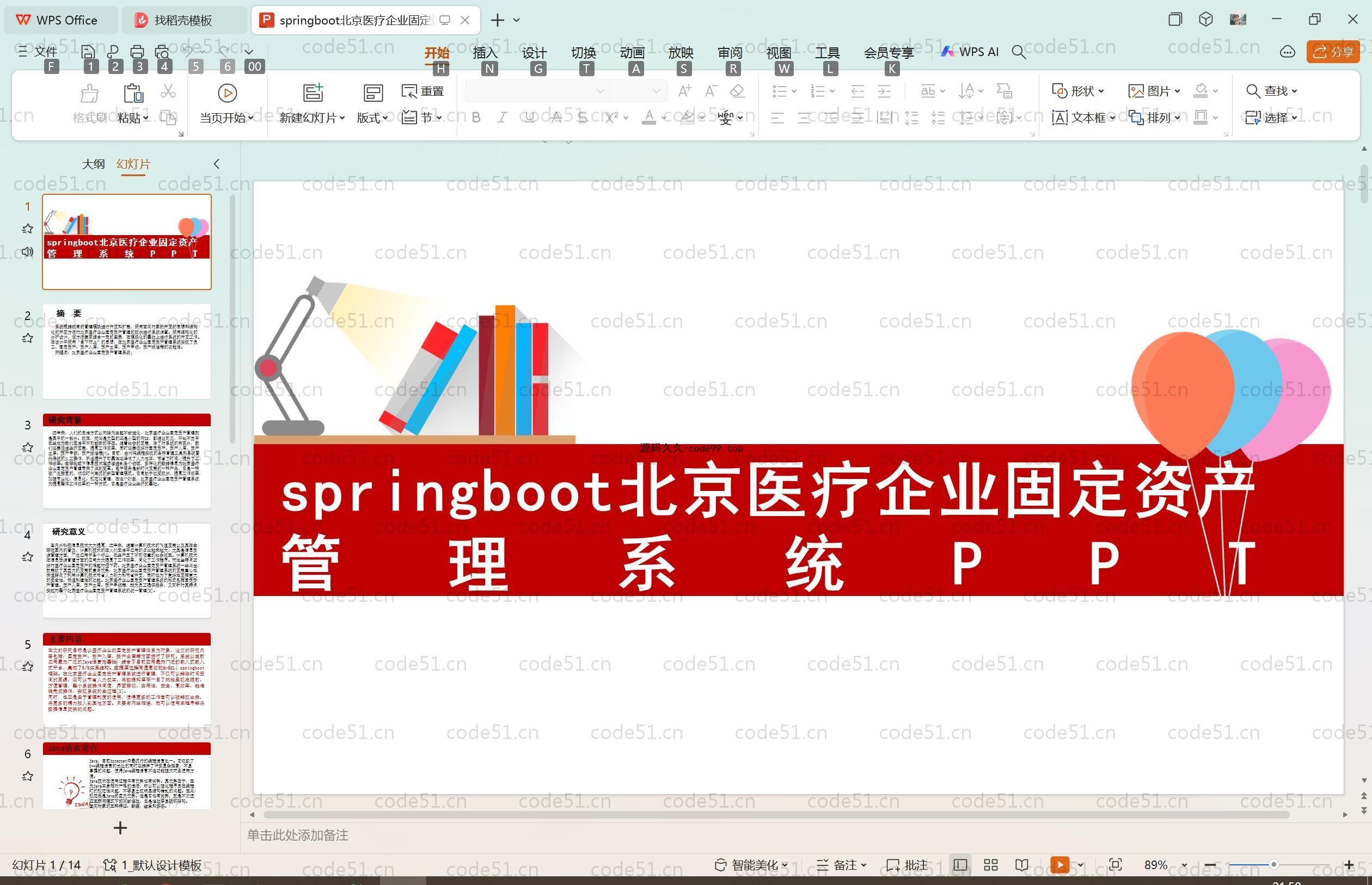Open the 切换 Transitions tab
This screenshot has height=885, width=1372.
tap(584, 52)
